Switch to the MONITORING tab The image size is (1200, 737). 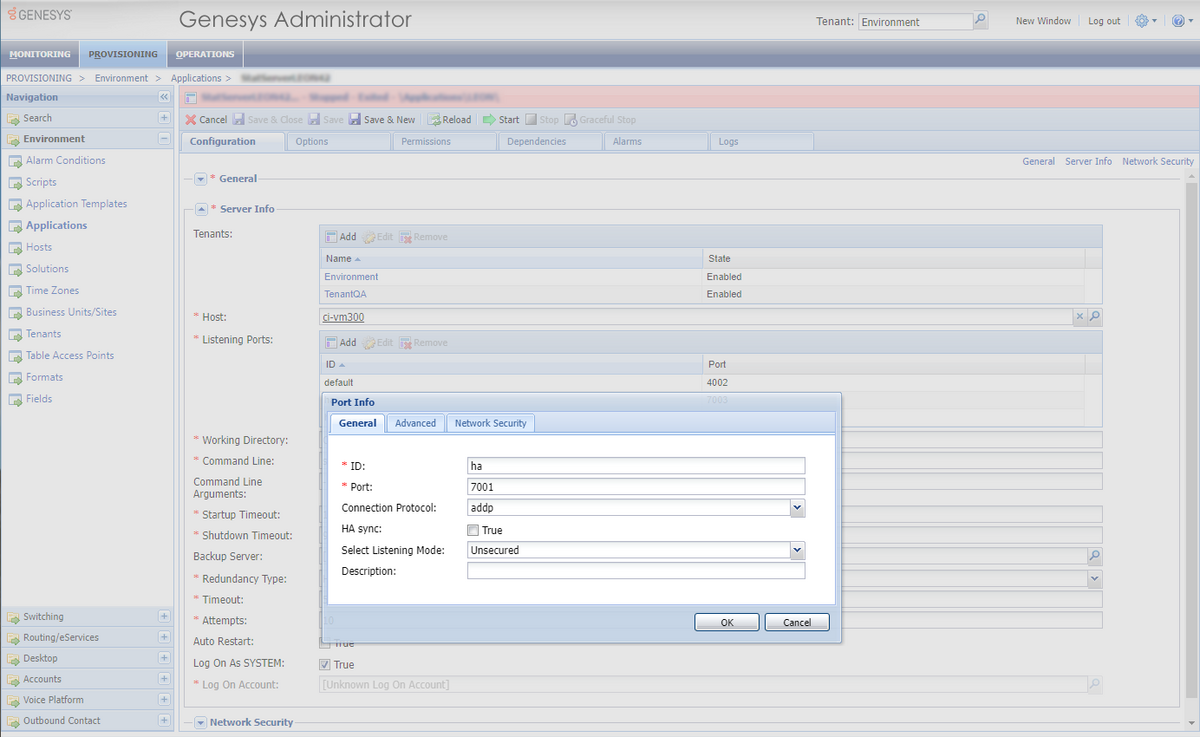(41, 54)
